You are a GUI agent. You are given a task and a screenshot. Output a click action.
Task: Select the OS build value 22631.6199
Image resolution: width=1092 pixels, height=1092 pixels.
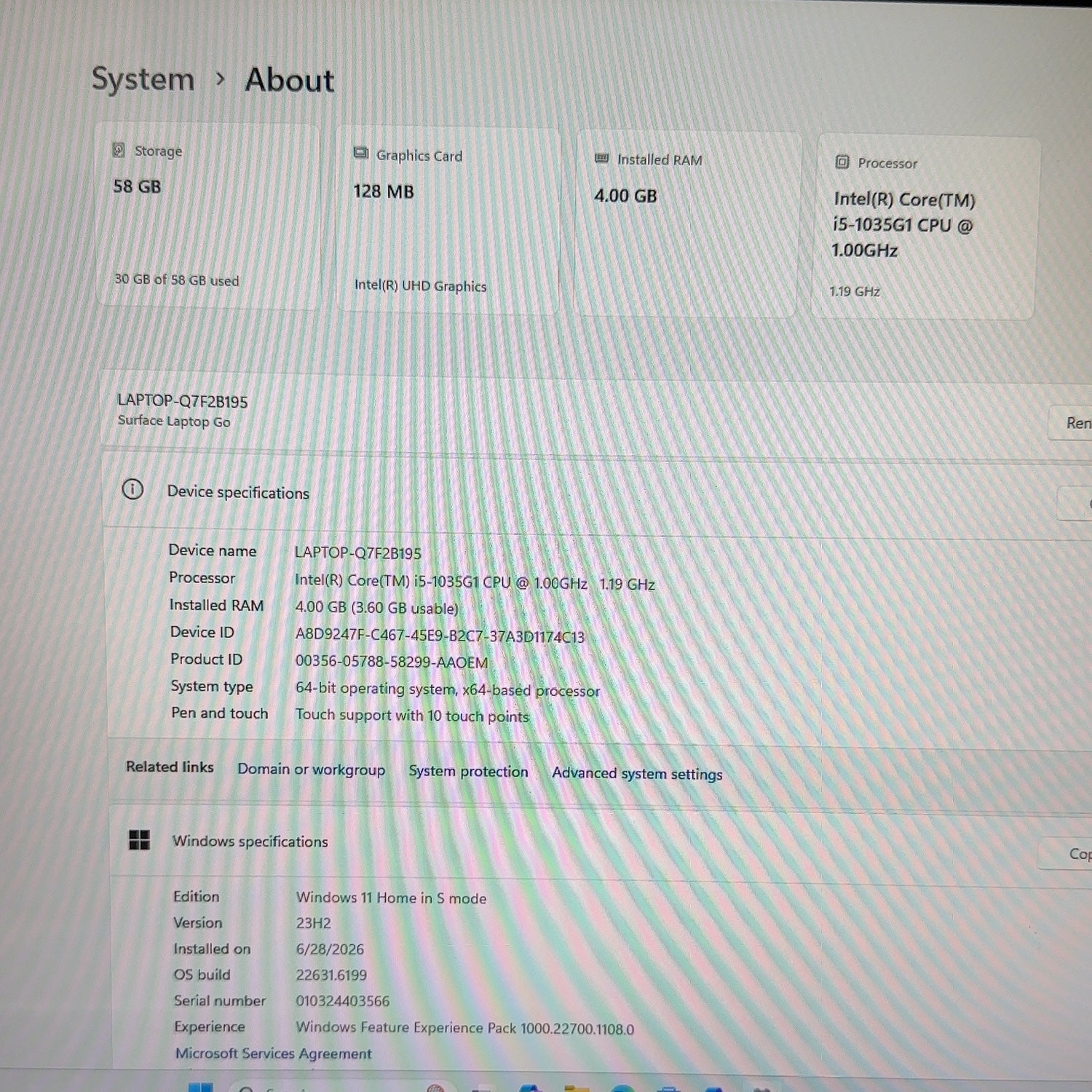331,976
